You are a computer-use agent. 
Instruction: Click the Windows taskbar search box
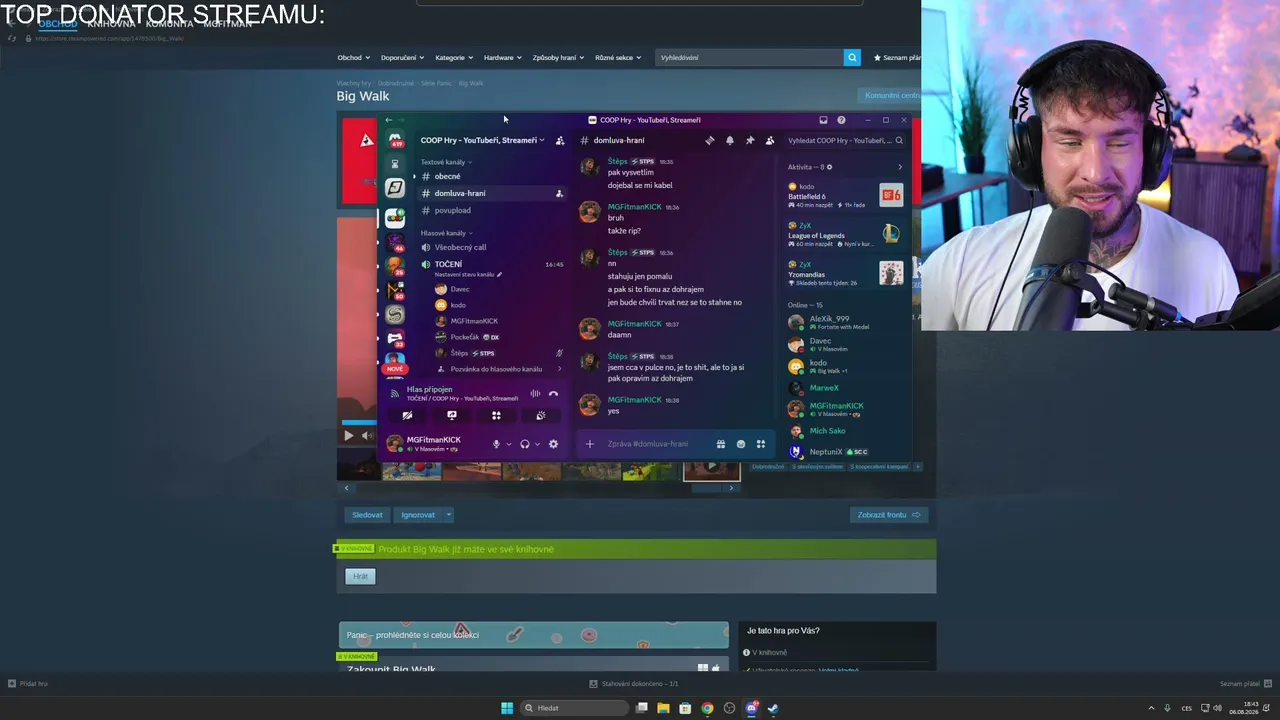point(574,708)
